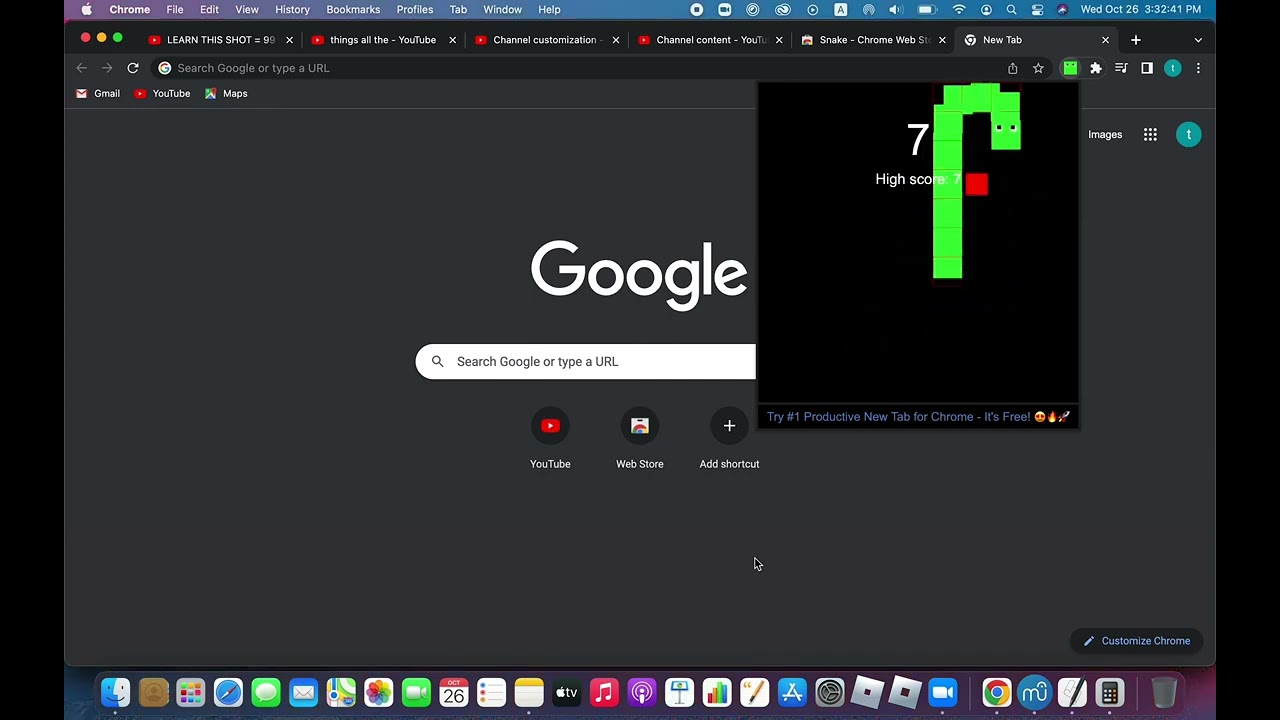Open the App Store in the Dock
The width and height of the screenshot is (1280, 720).
[792, 692]
